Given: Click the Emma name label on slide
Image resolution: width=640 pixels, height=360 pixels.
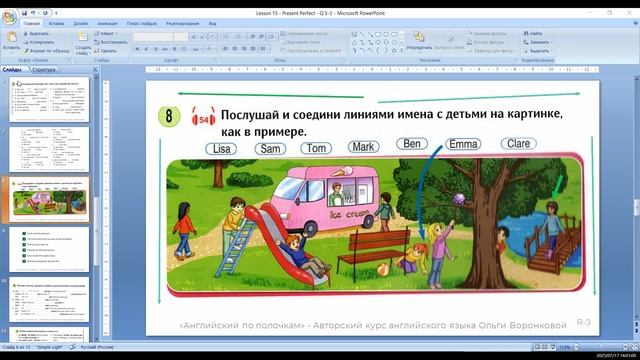Looking at the screenshot, I should coord(463,144).
